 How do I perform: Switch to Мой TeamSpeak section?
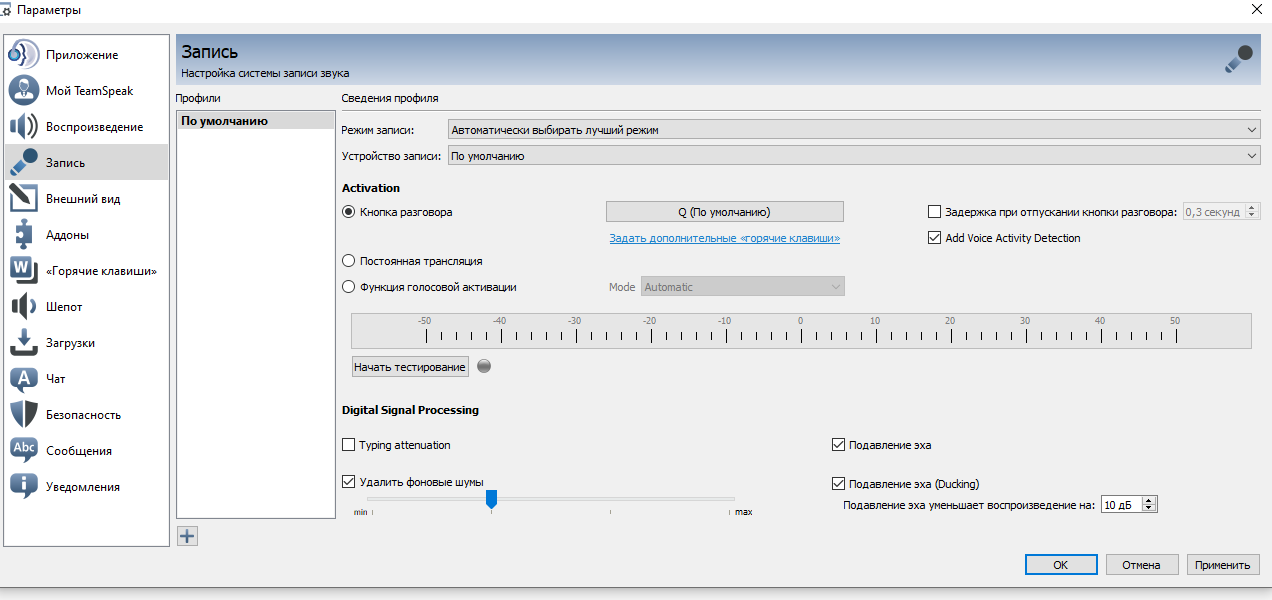pos(87,91)
